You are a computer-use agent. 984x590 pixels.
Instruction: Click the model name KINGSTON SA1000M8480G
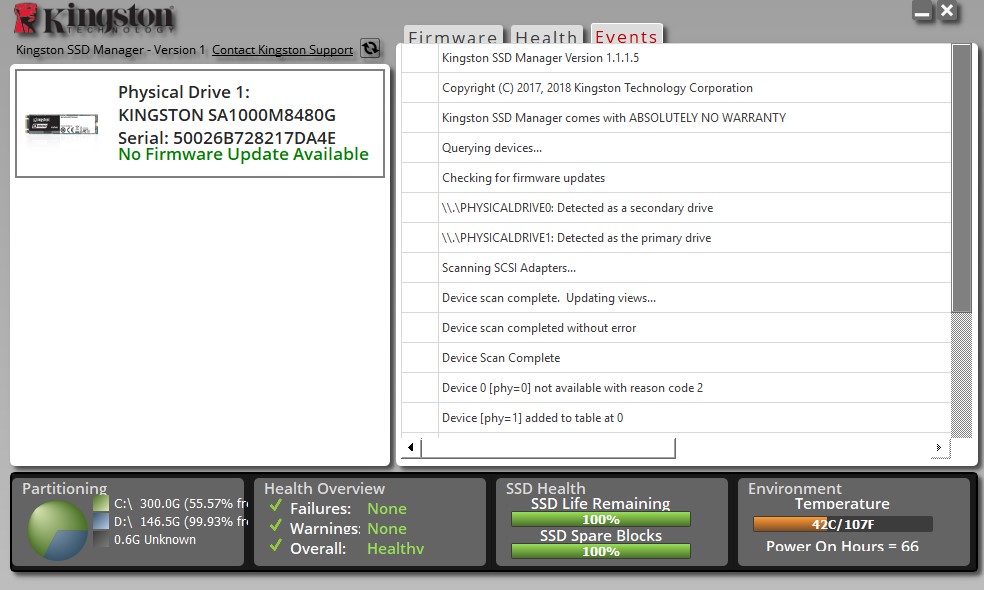pyautogui.click(x=227, y=115)
